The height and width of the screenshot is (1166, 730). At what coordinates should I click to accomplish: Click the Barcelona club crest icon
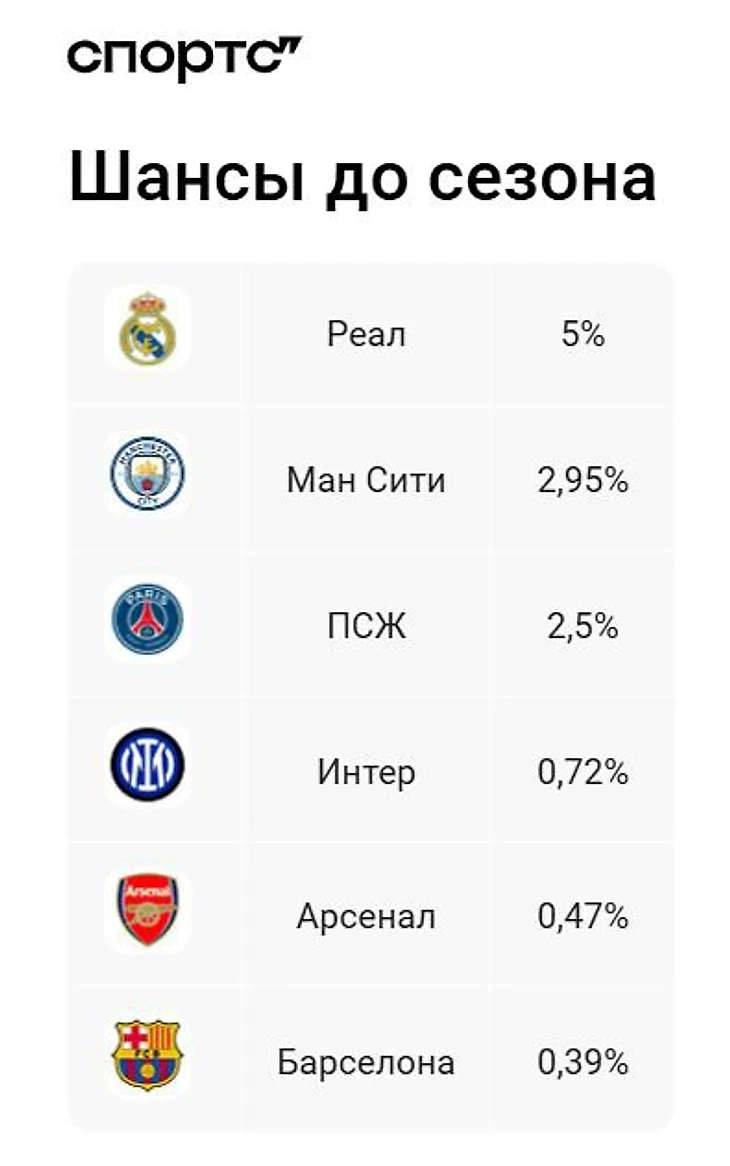pyautogui.click(x=148, y=1055)
